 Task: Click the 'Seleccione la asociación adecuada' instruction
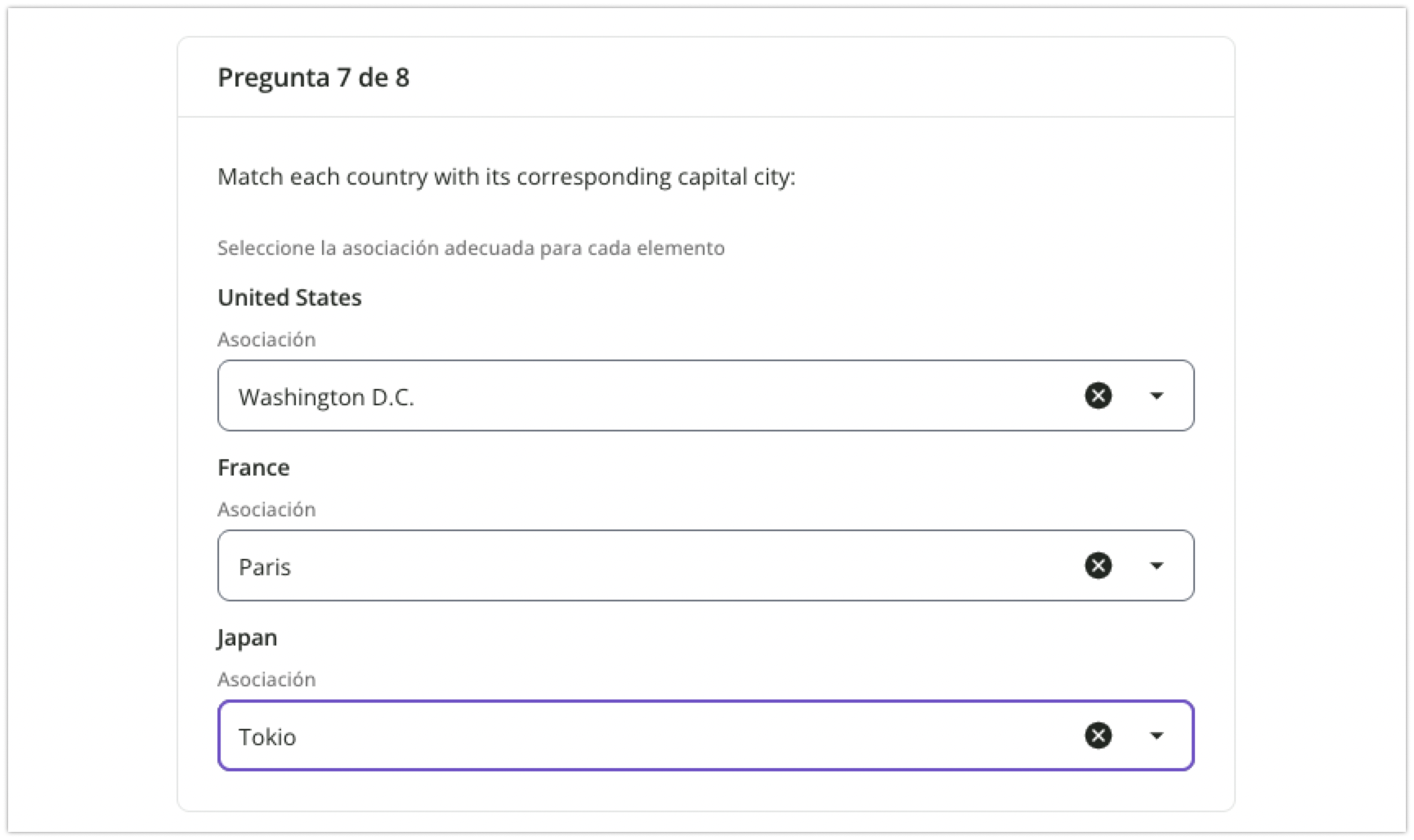click(471, 248)
